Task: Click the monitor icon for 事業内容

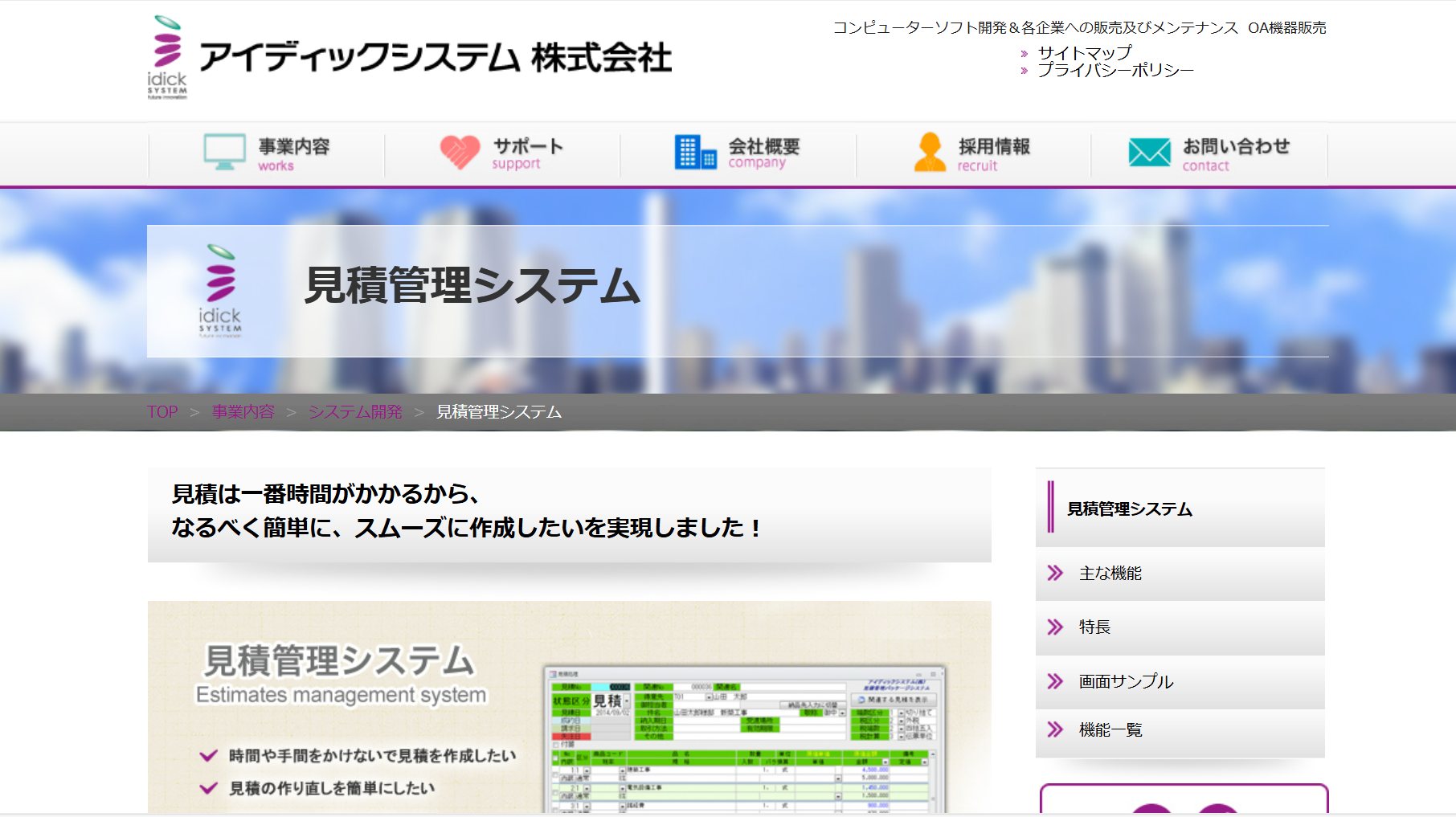Action: [224, 152]
